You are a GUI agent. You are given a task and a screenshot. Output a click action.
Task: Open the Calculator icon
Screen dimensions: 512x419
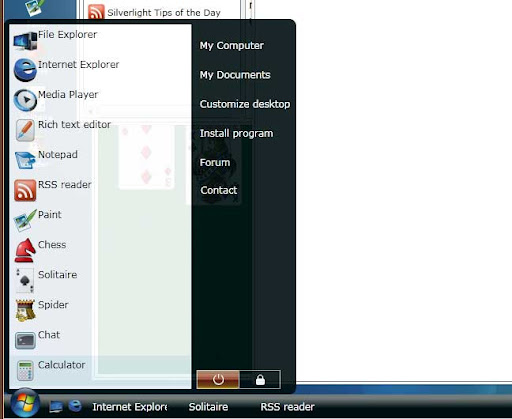tap(25, 370)
